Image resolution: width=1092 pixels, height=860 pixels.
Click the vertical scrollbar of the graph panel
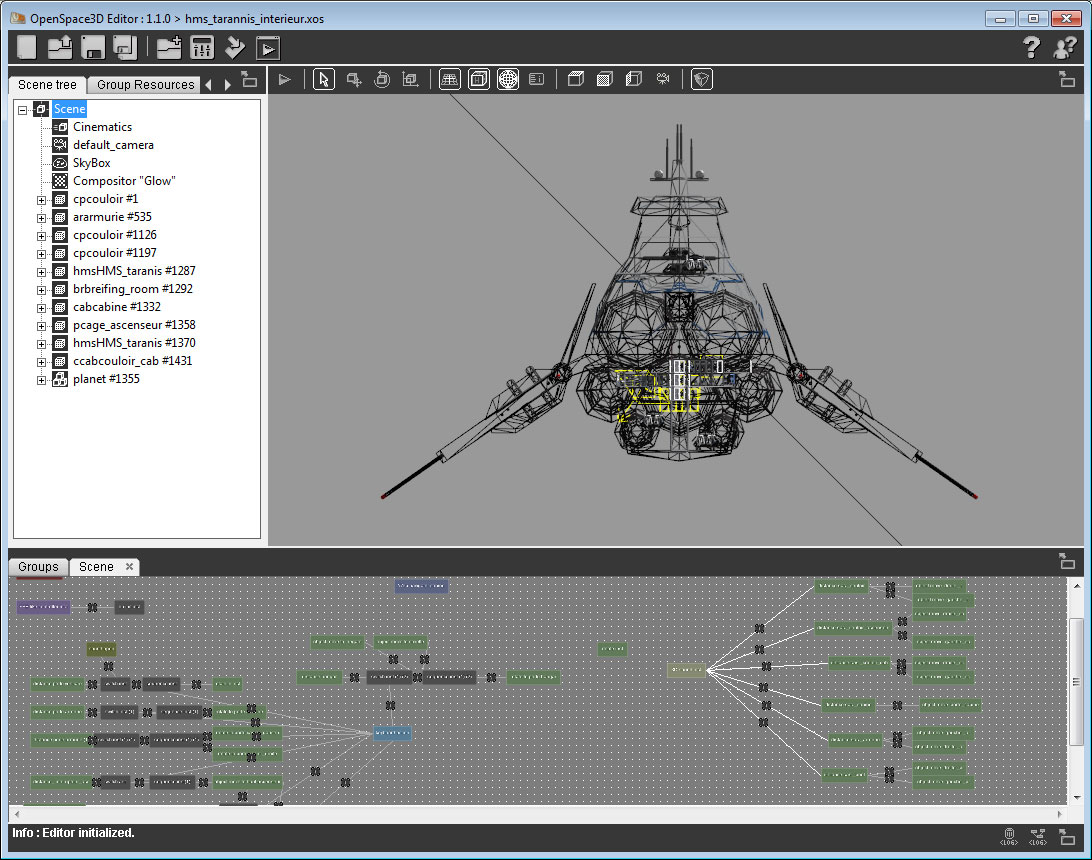1076,681
